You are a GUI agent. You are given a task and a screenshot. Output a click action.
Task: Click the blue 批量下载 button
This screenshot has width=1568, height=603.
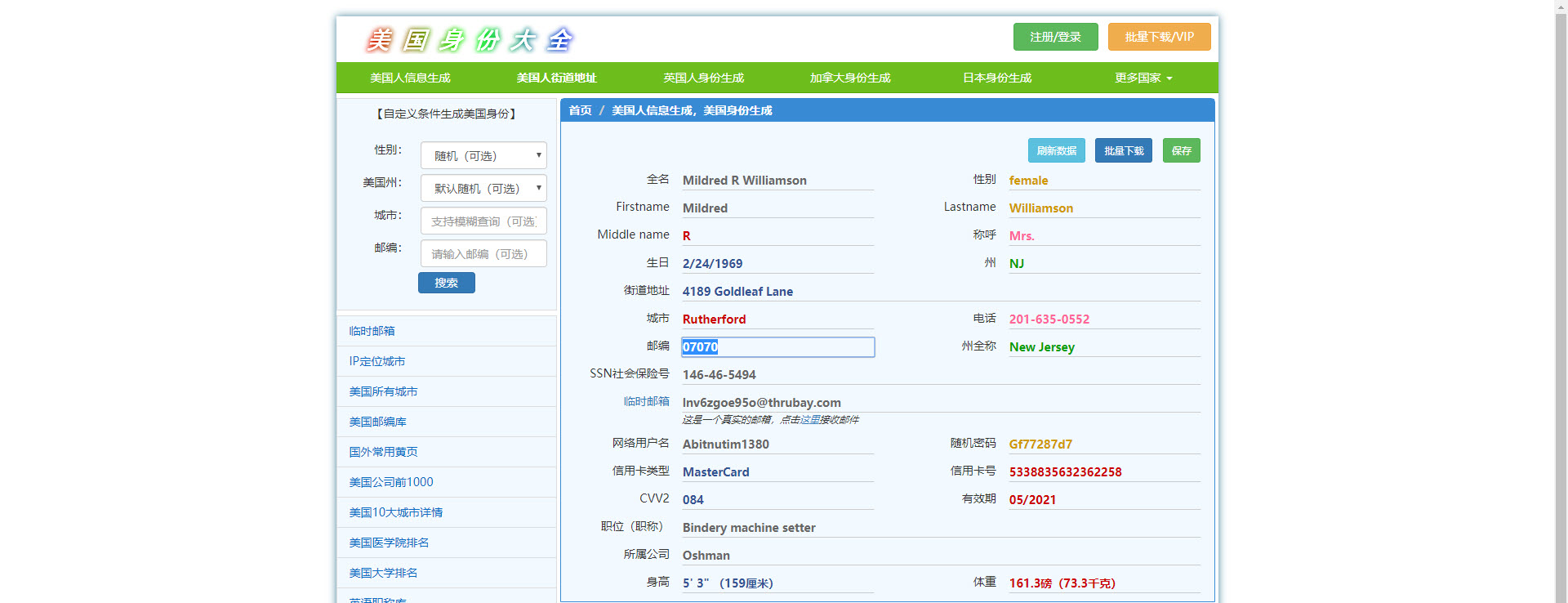coord(1123,150)
